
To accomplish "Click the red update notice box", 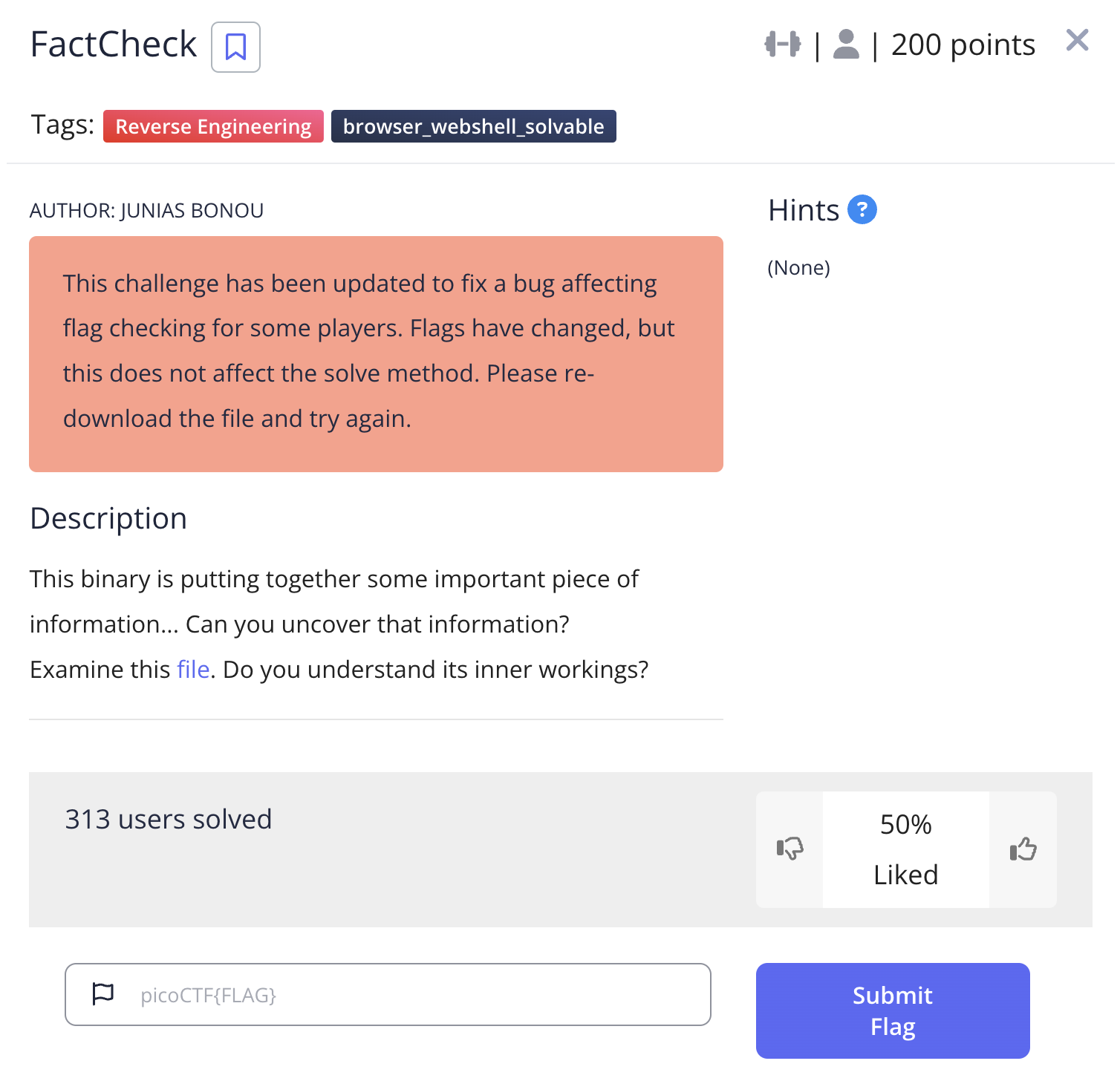I will click(x=376, y=353).
